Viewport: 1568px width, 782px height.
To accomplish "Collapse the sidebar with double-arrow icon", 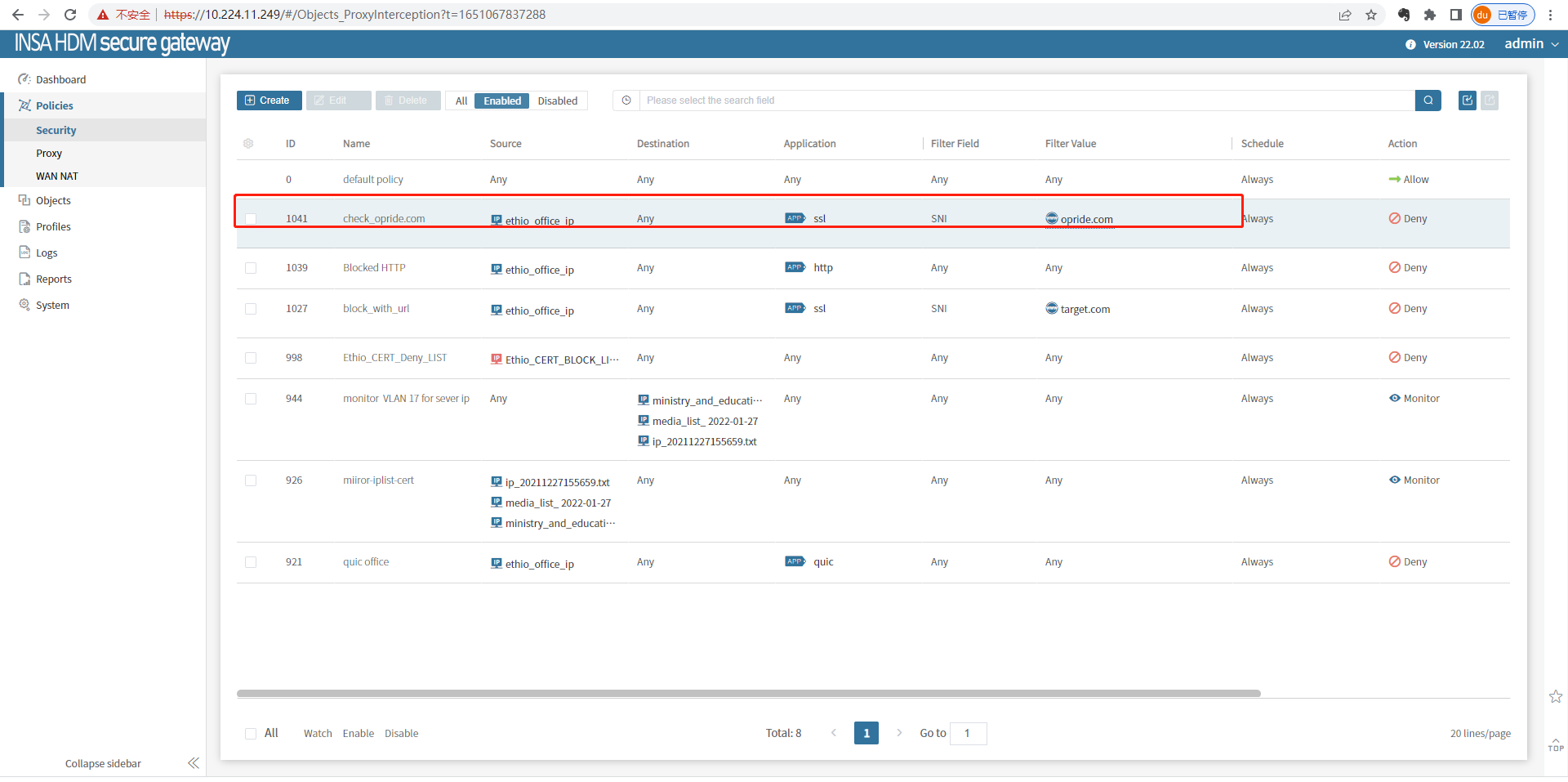I will [x=193, y=763].
